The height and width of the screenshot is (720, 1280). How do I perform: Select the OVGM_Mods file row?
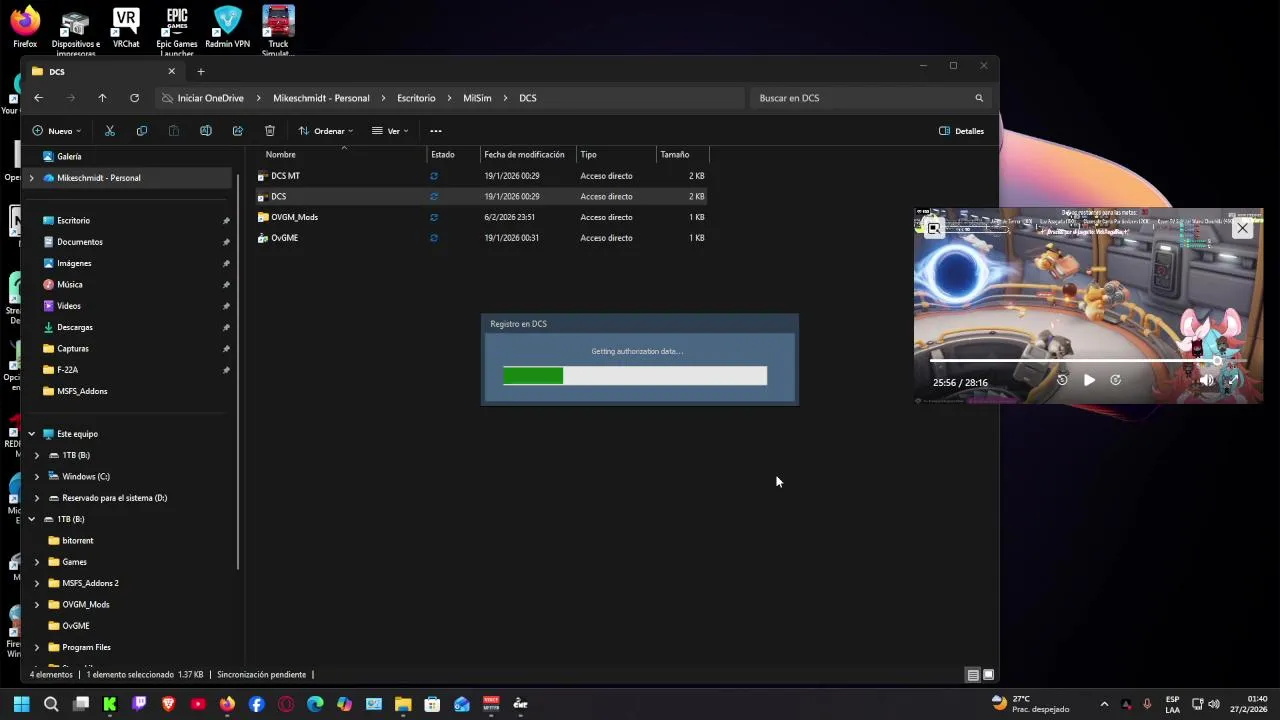coord(480,217)
